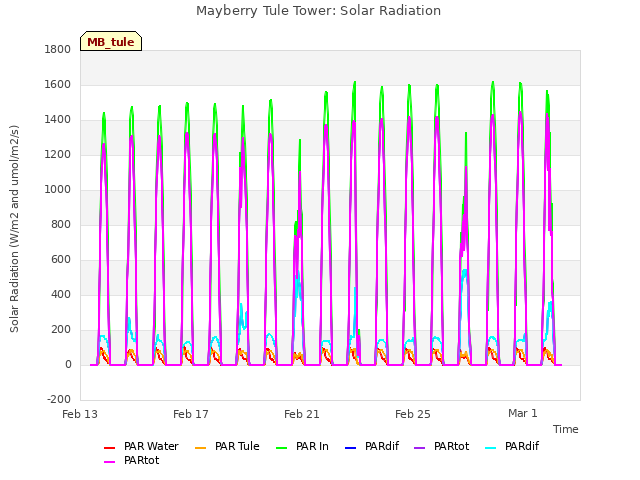Click the 1400 y-axis tick label
The image size is (640, 480).
pos(58,120)
